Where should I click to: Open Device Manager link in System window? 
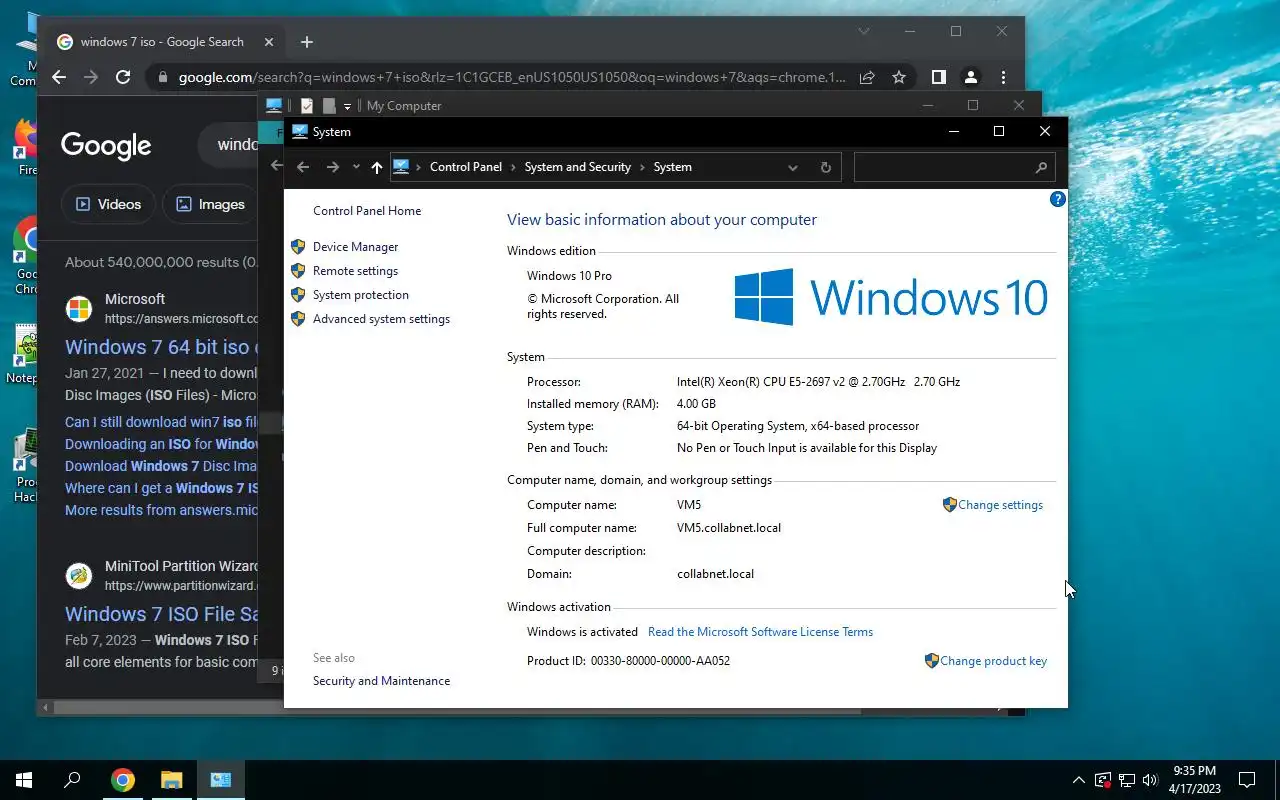(x=355, y=247)
